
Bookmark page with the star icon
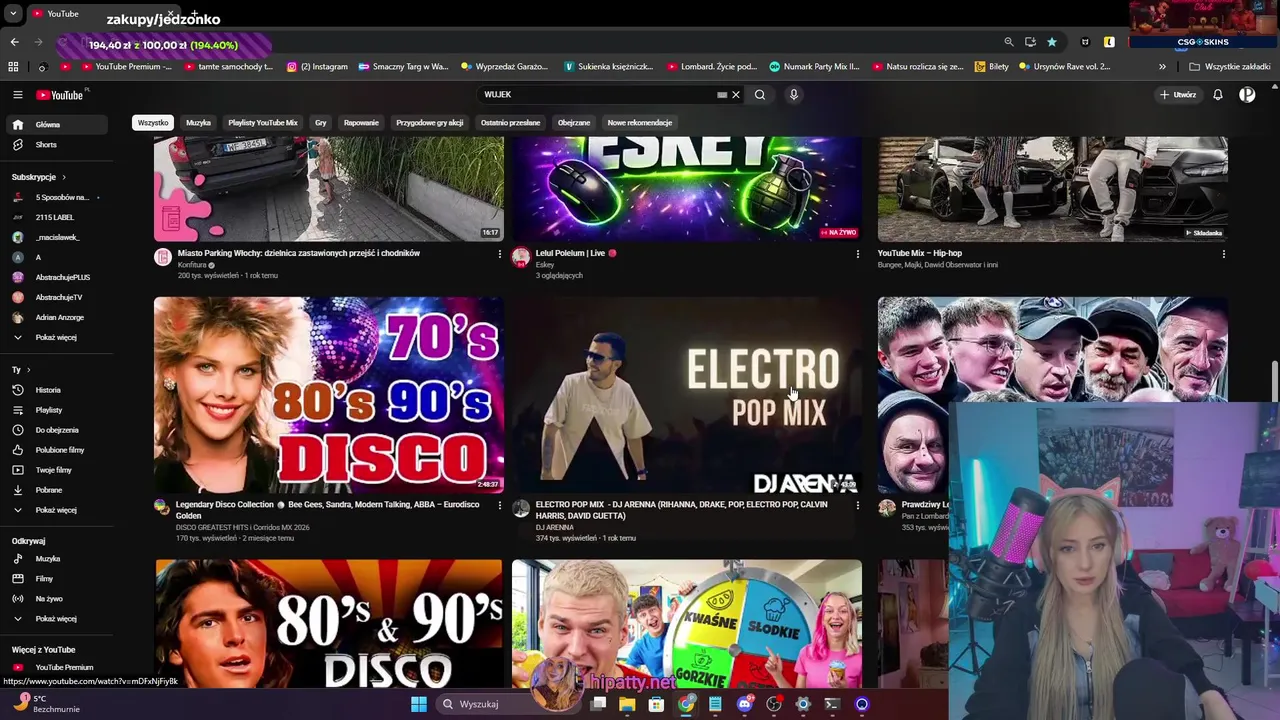coord(1052,42)
